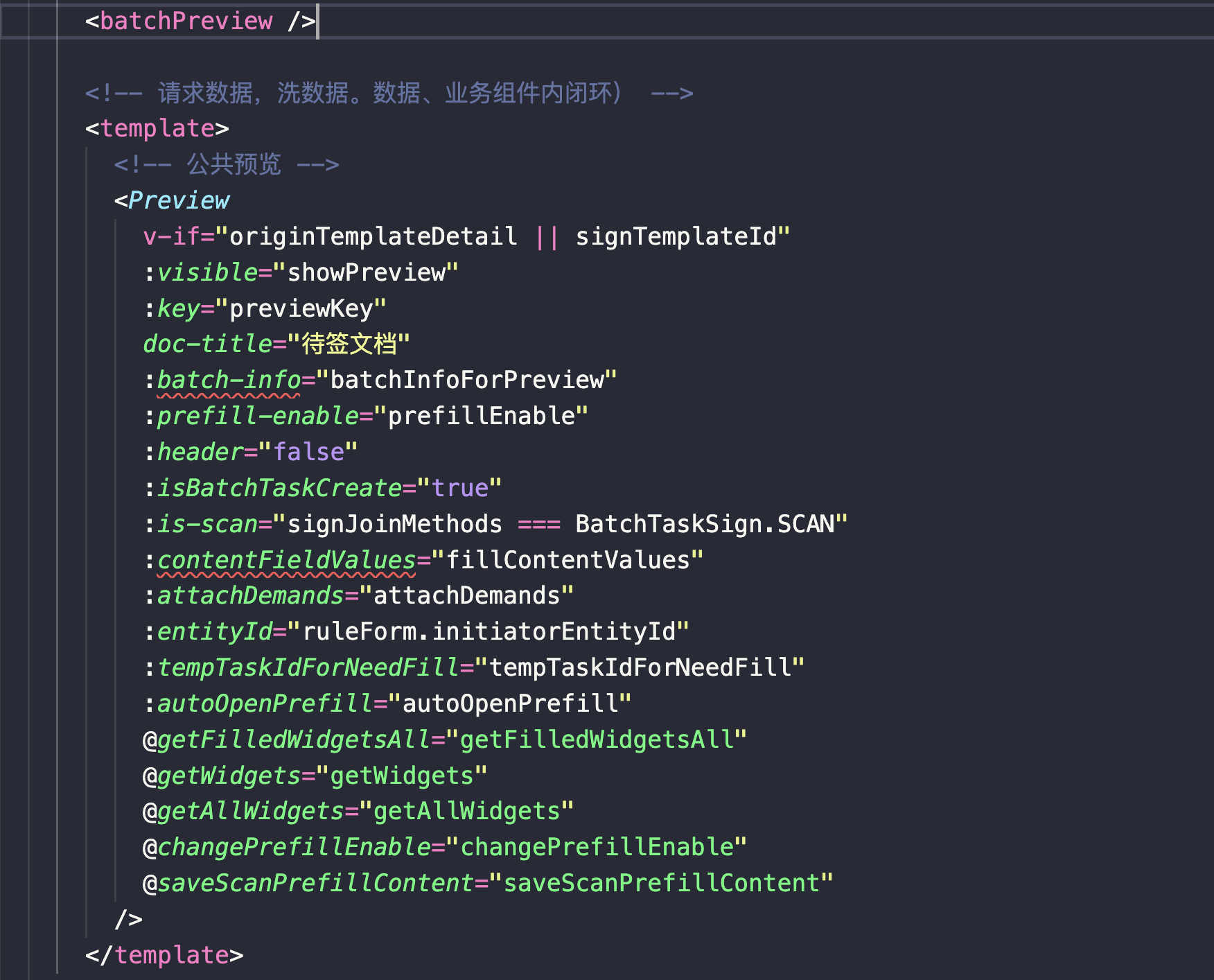Screen dimensions: 1214x980
Task: Click the opening template tag
Action: coord(157,128)
